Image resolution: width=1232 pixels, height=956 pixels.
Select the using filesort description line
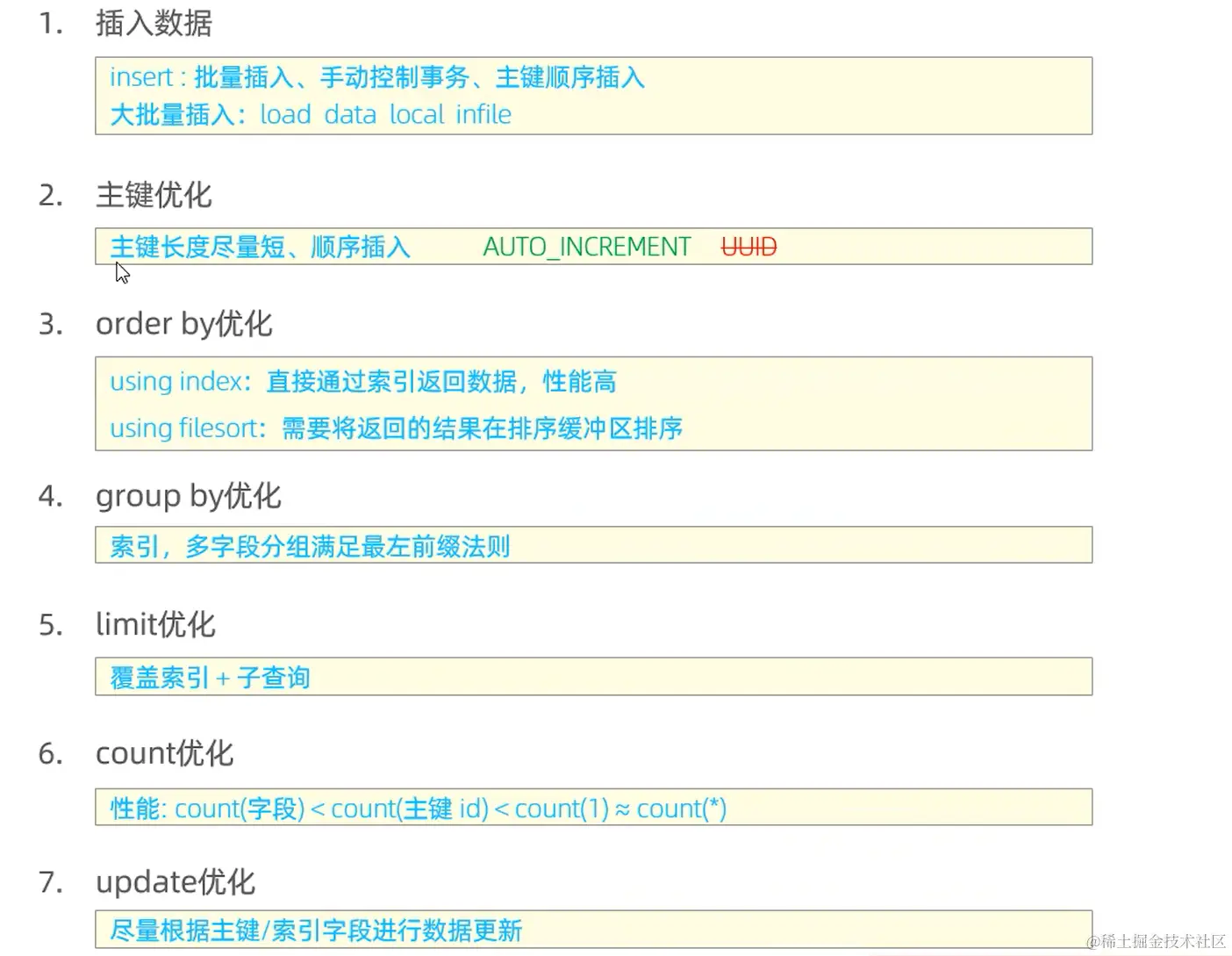click(397, 428)
